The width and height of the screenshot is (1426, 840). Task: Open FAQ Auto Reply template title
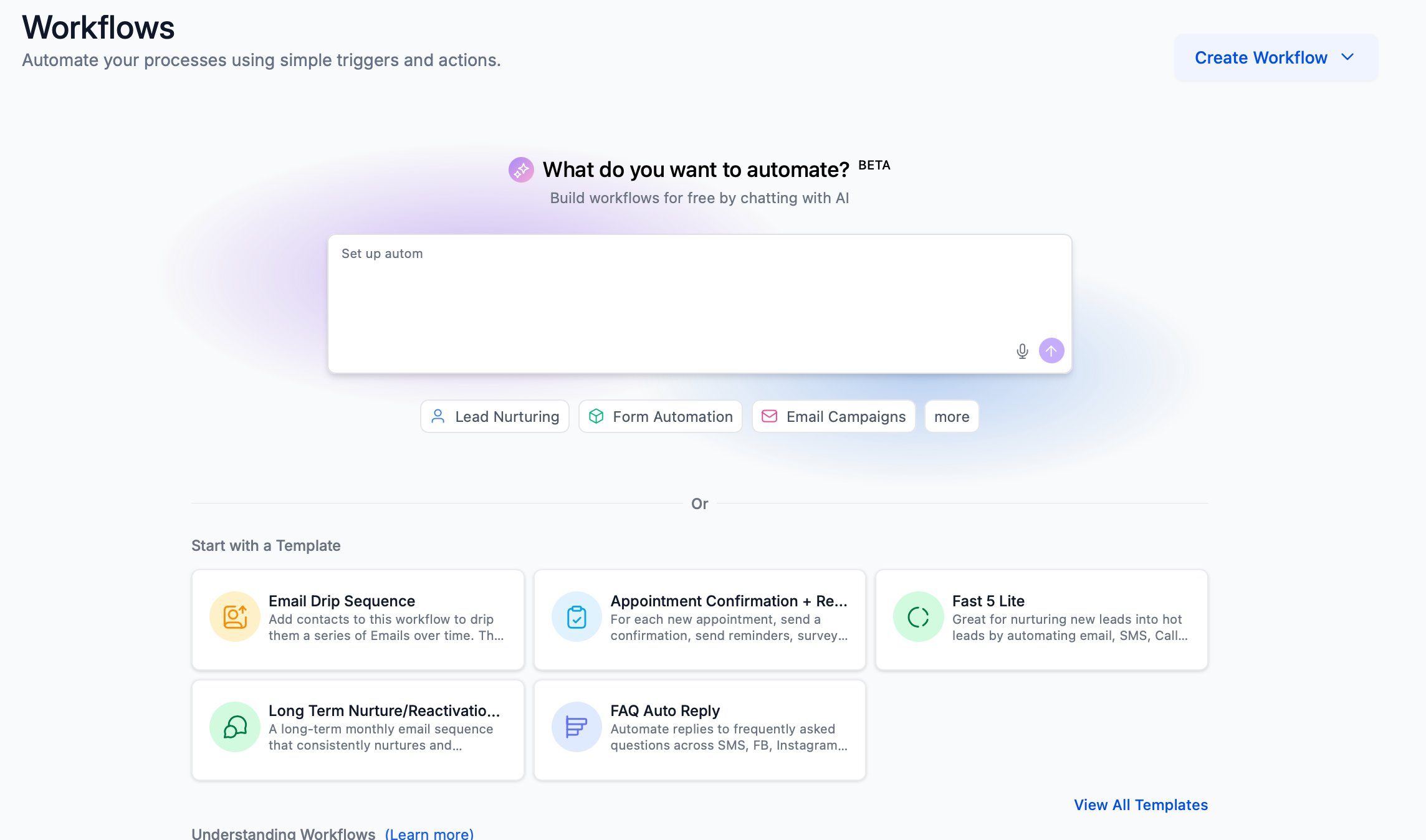click(x=665, y=710)
